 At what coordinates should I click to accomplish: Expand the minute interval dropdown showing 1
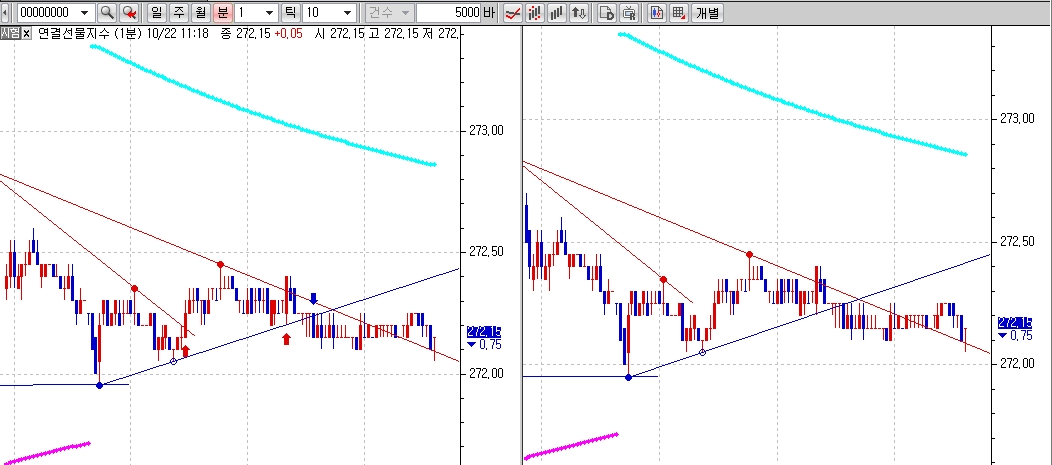point(270,13)
